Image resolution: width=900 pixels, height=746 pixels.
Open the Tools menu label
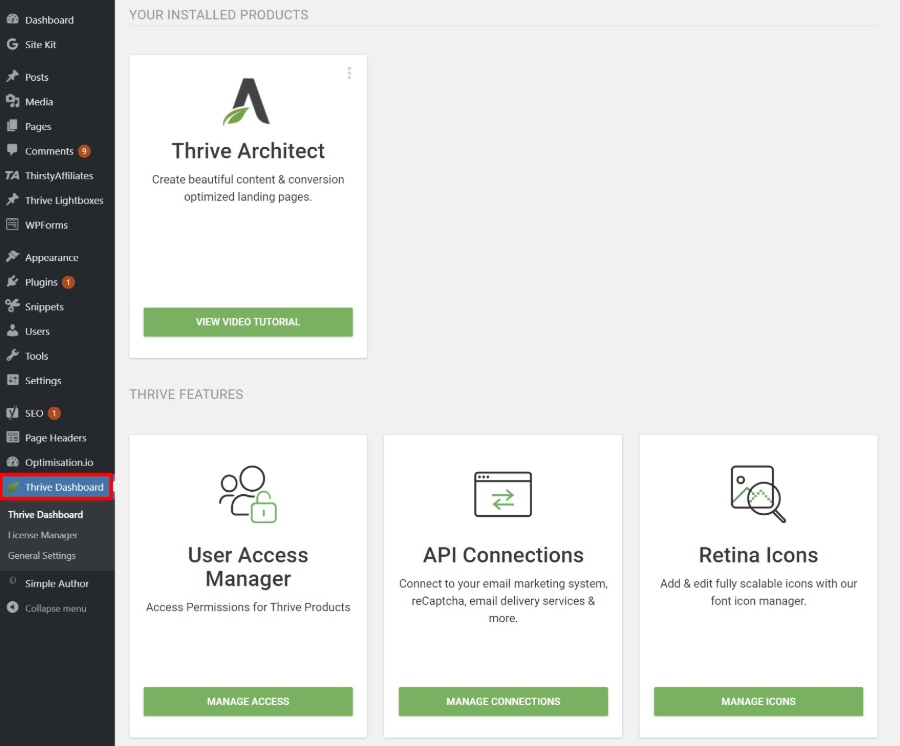pos(37,356)
